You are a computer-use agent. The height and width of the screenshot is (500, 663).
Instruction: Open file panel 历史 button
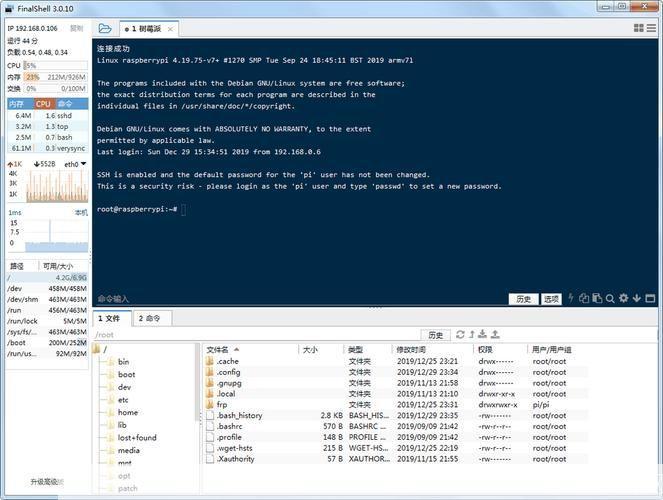(436, 335)
